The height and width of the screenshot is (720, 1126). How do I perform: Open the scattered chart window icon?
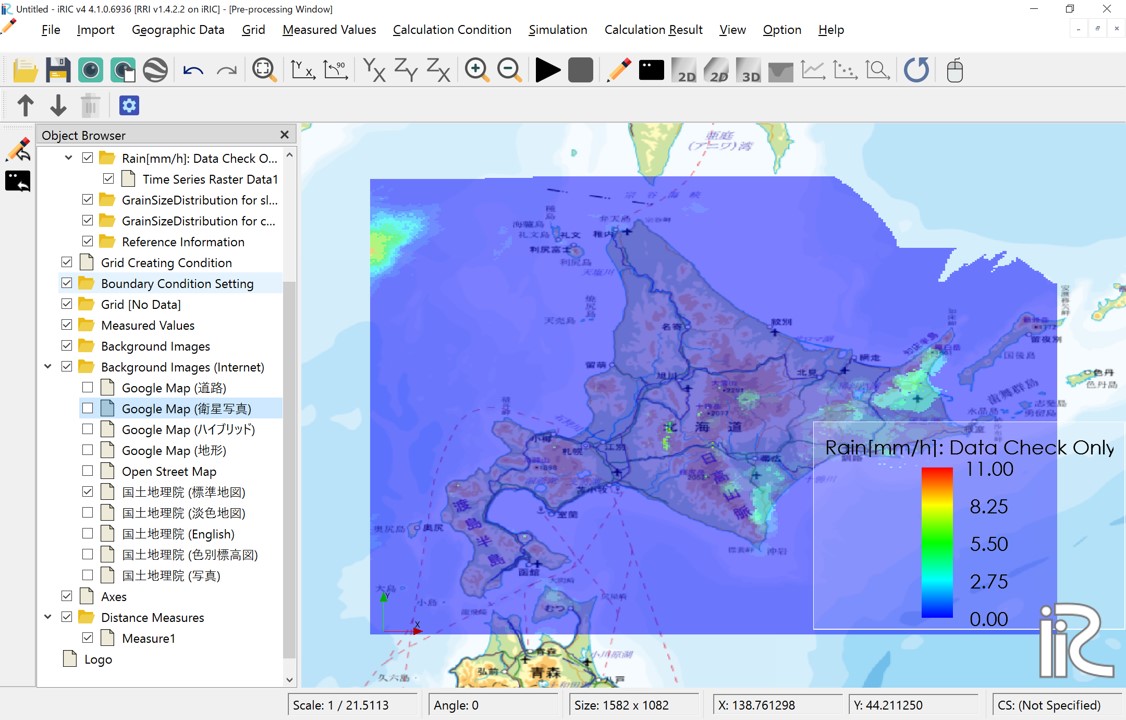845,70
